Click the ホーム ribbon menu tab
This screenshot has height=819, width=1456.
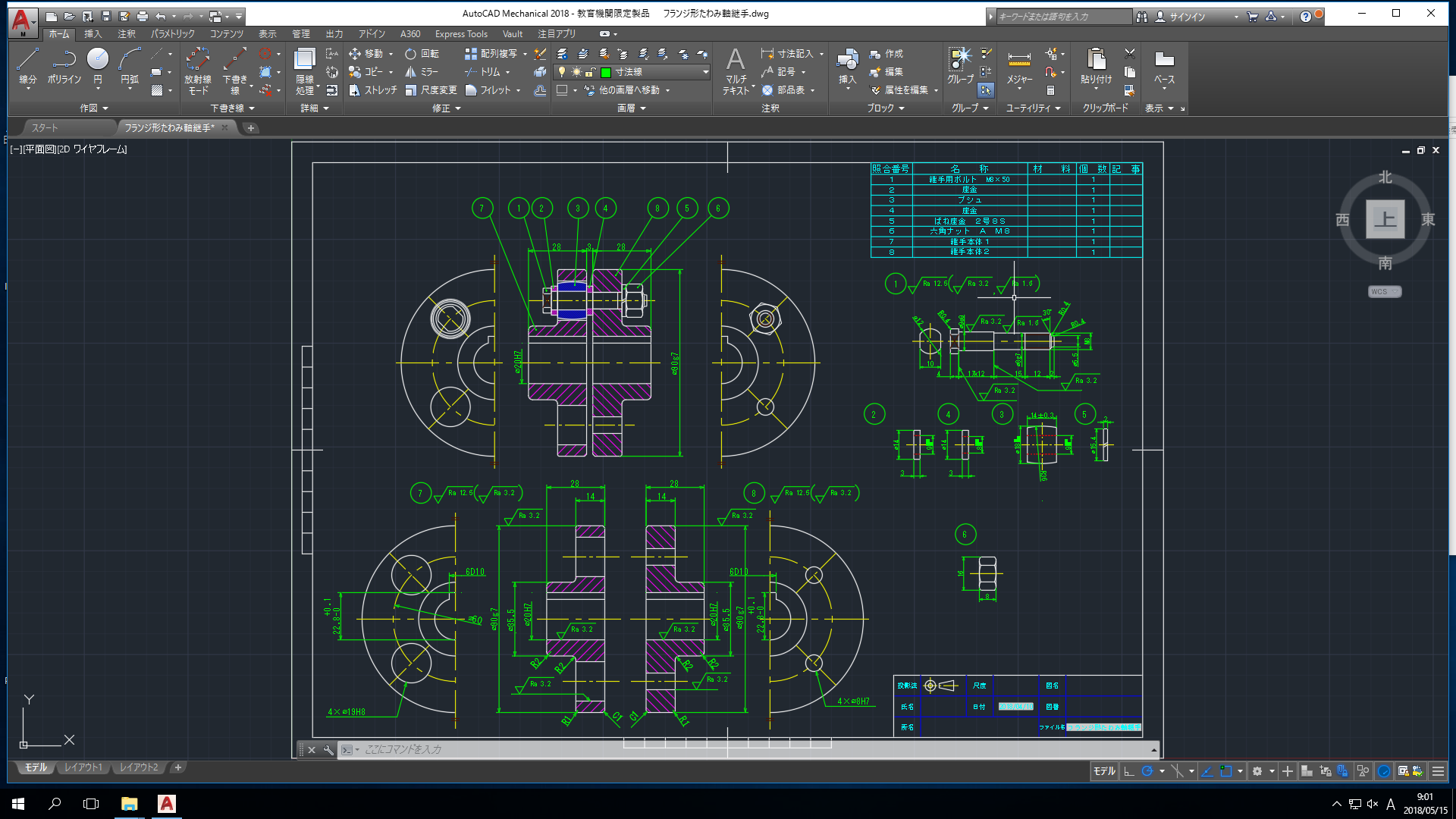click(55, 33)
